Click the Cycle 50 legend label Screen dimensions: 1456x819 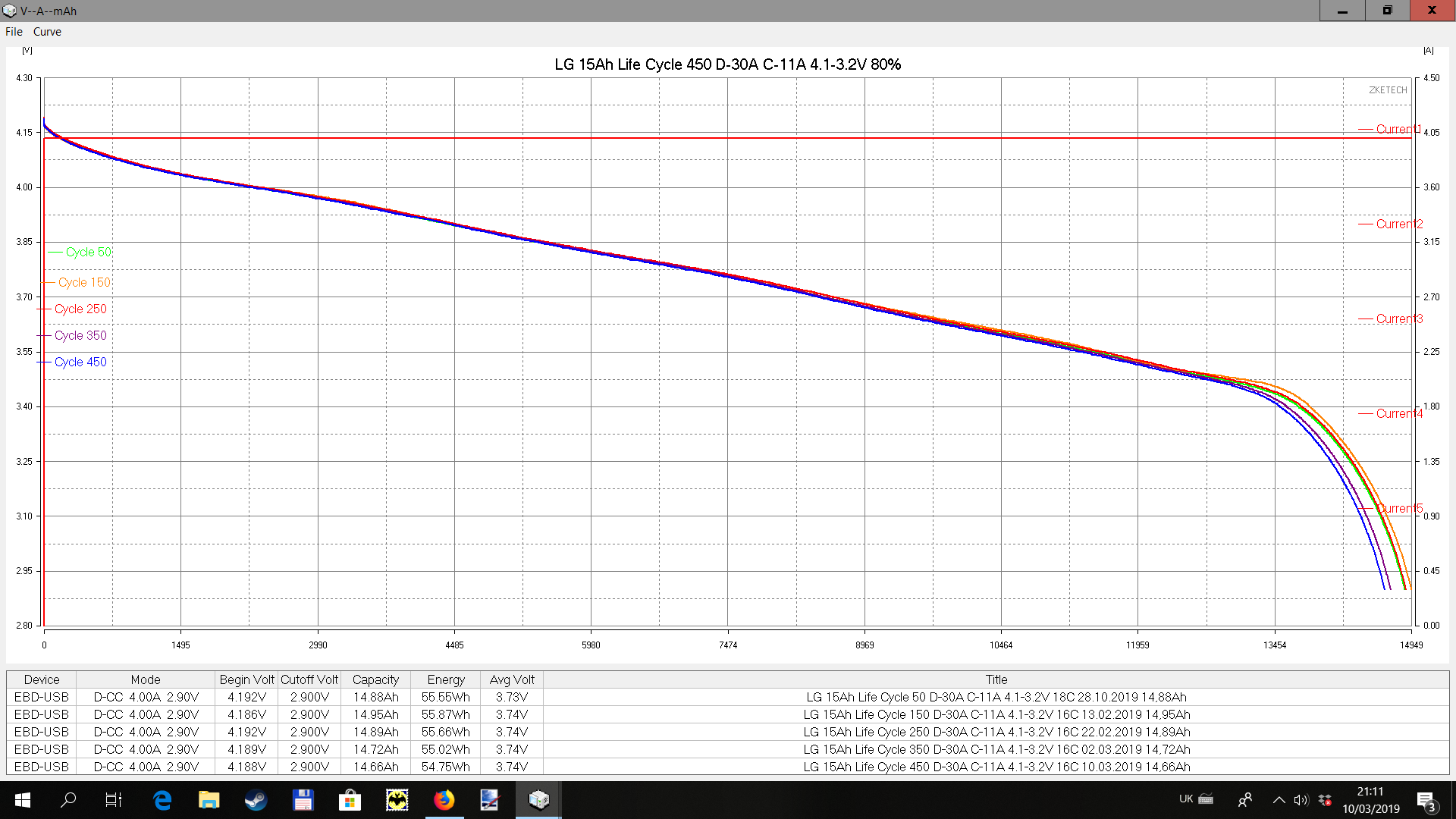point(88,252)
